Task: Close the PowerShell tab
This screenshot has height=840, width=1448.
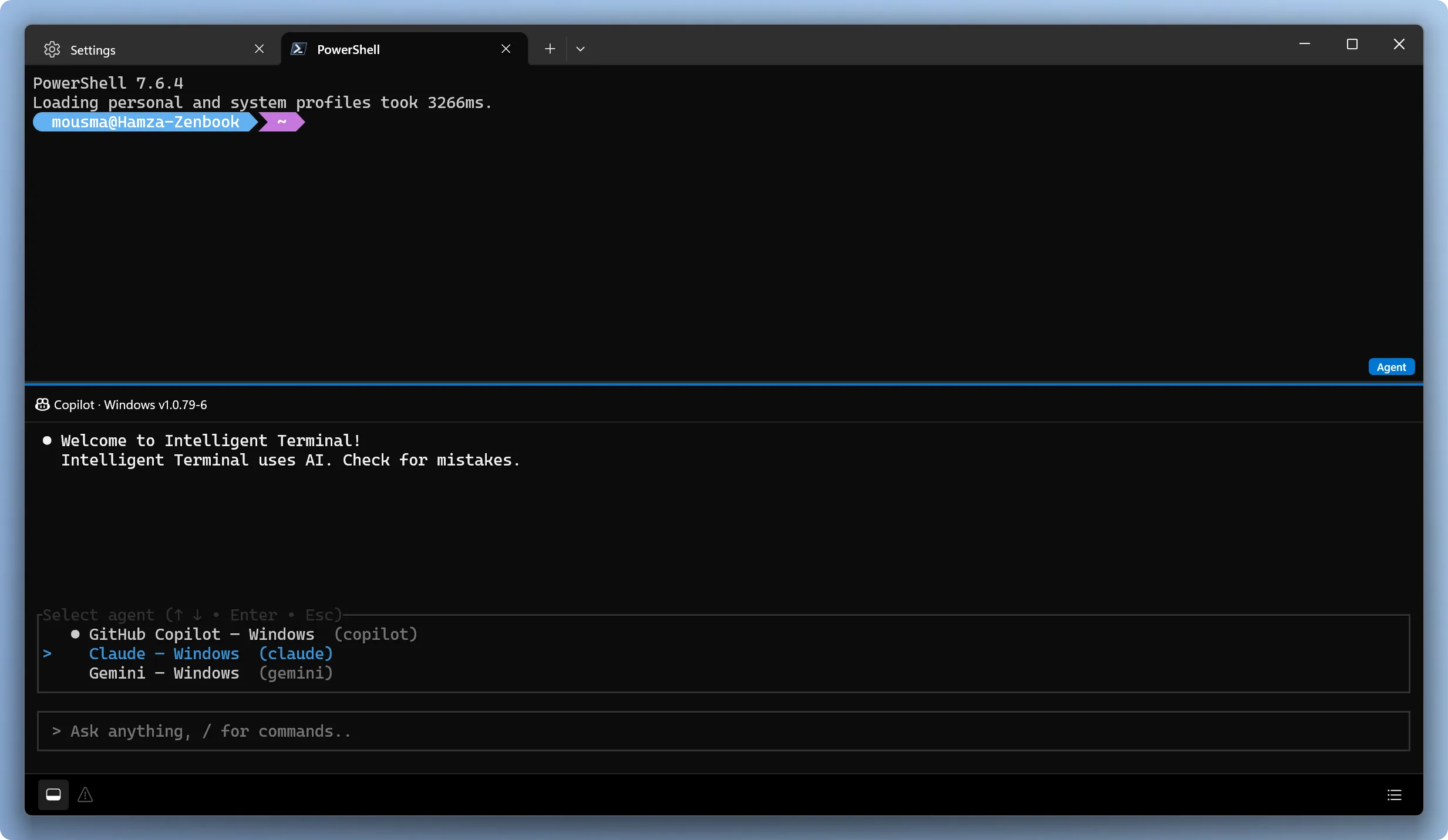Action: [506, 49]
